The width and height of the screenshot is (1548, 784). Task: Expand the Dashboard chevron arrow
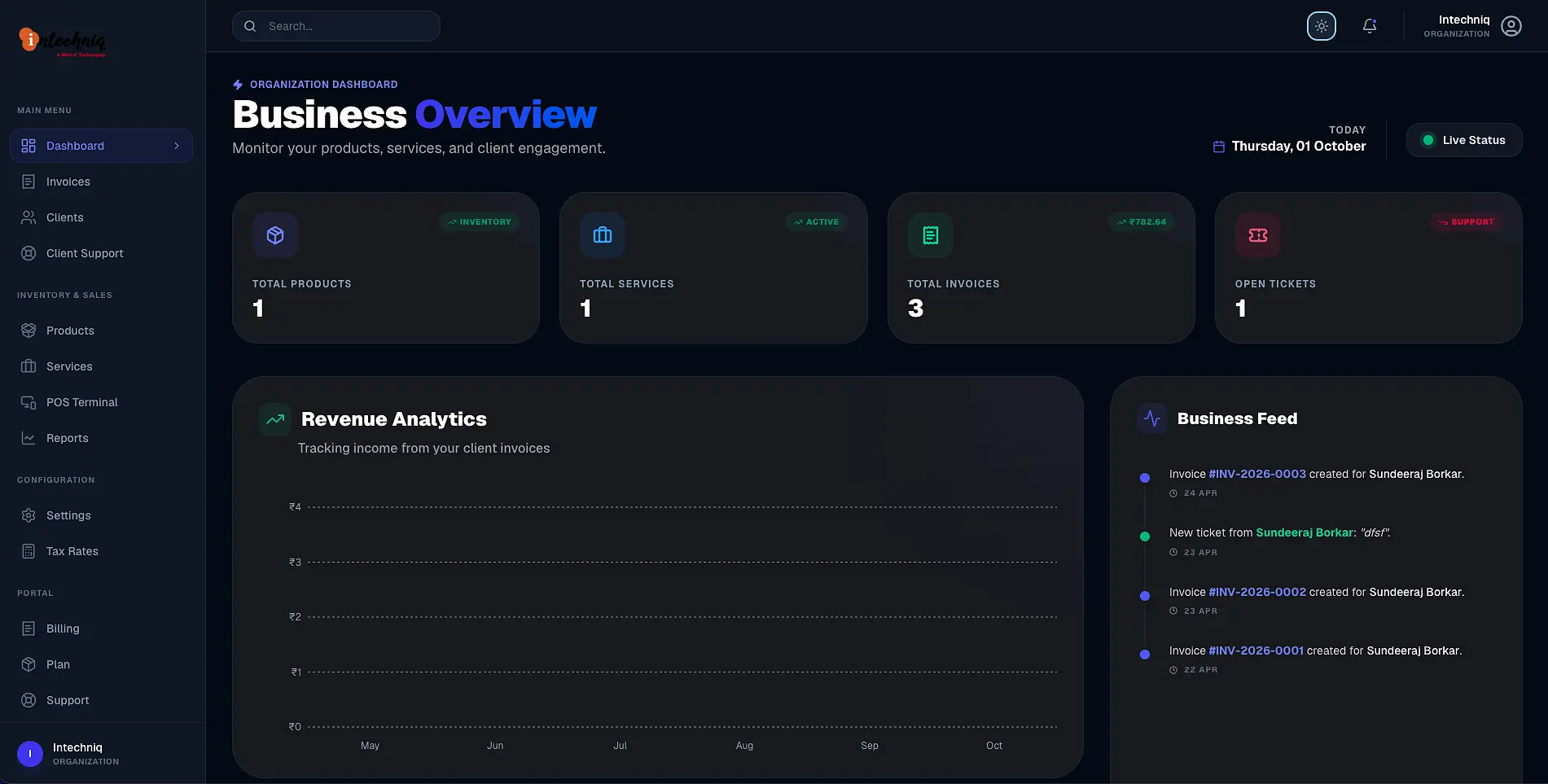click(177, 146)
